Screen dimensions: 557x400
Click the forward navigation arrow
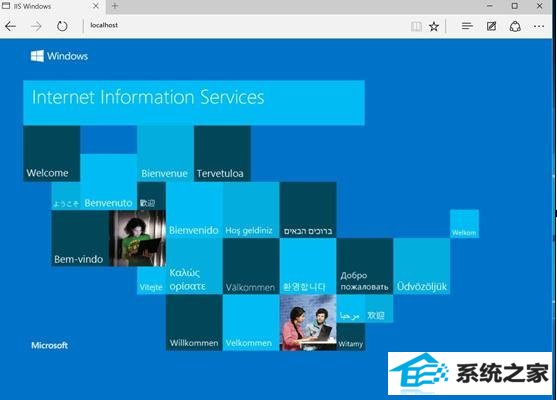coord(36,26)
